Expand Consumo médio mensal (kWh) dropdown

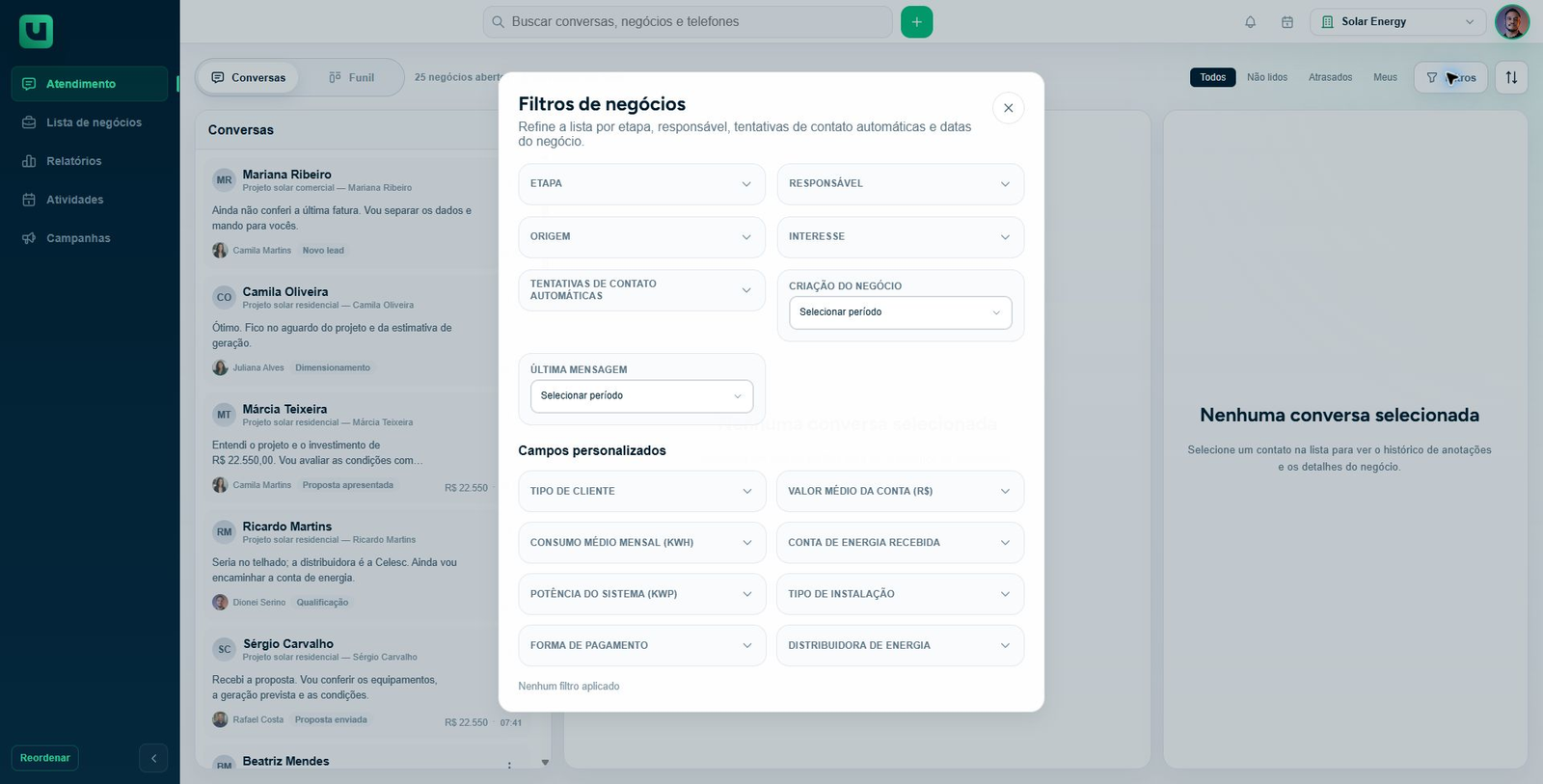pos(641,542)
